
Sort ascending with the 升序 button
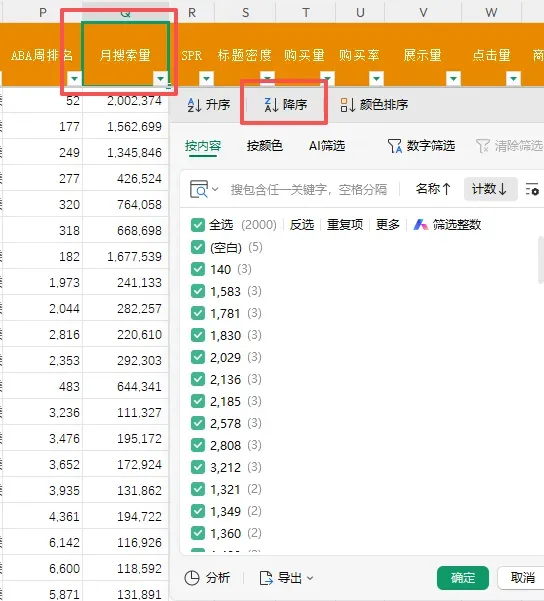pos(209,105)
